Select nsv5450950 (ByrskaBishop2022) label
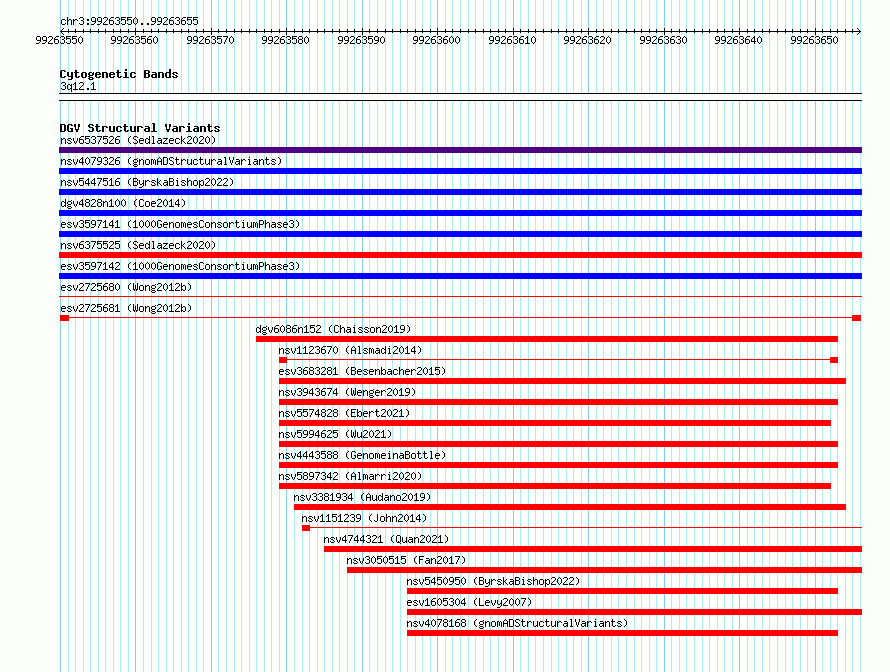The width and height of the screenshot is (890, 672). tap(493, 581)
